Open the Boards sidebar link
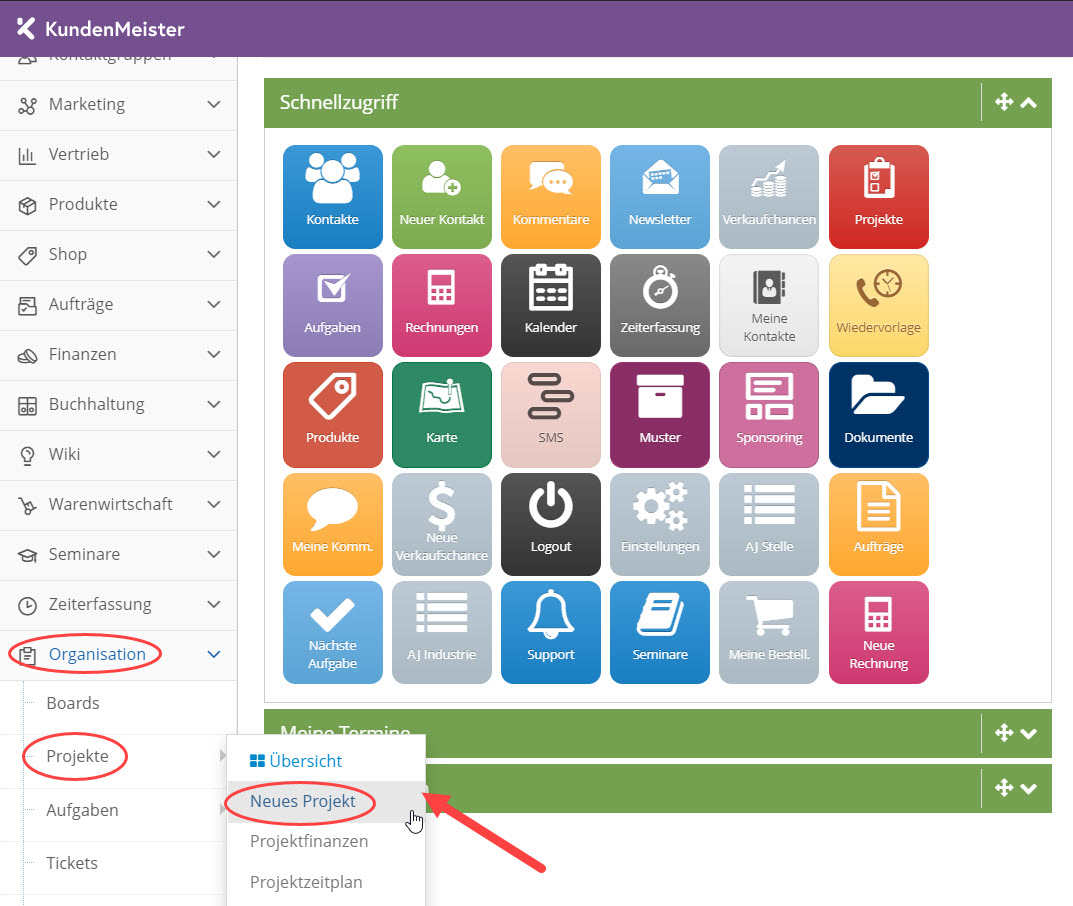This screenshot has width=1073, height=906. pyautogui.click(x=73, y=703)
